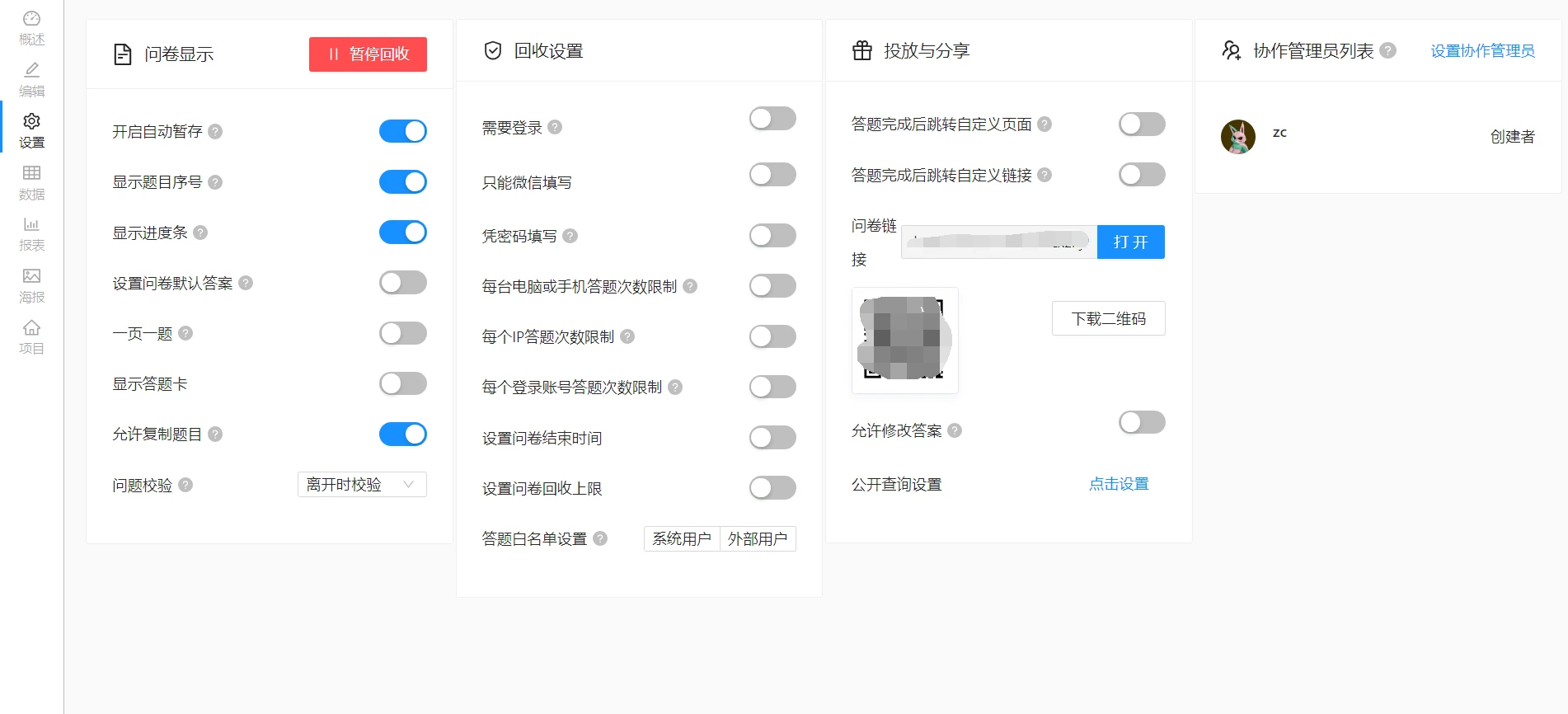
Task: Click help icon next to 协作管理员列表
Action: click(1388, 51)
